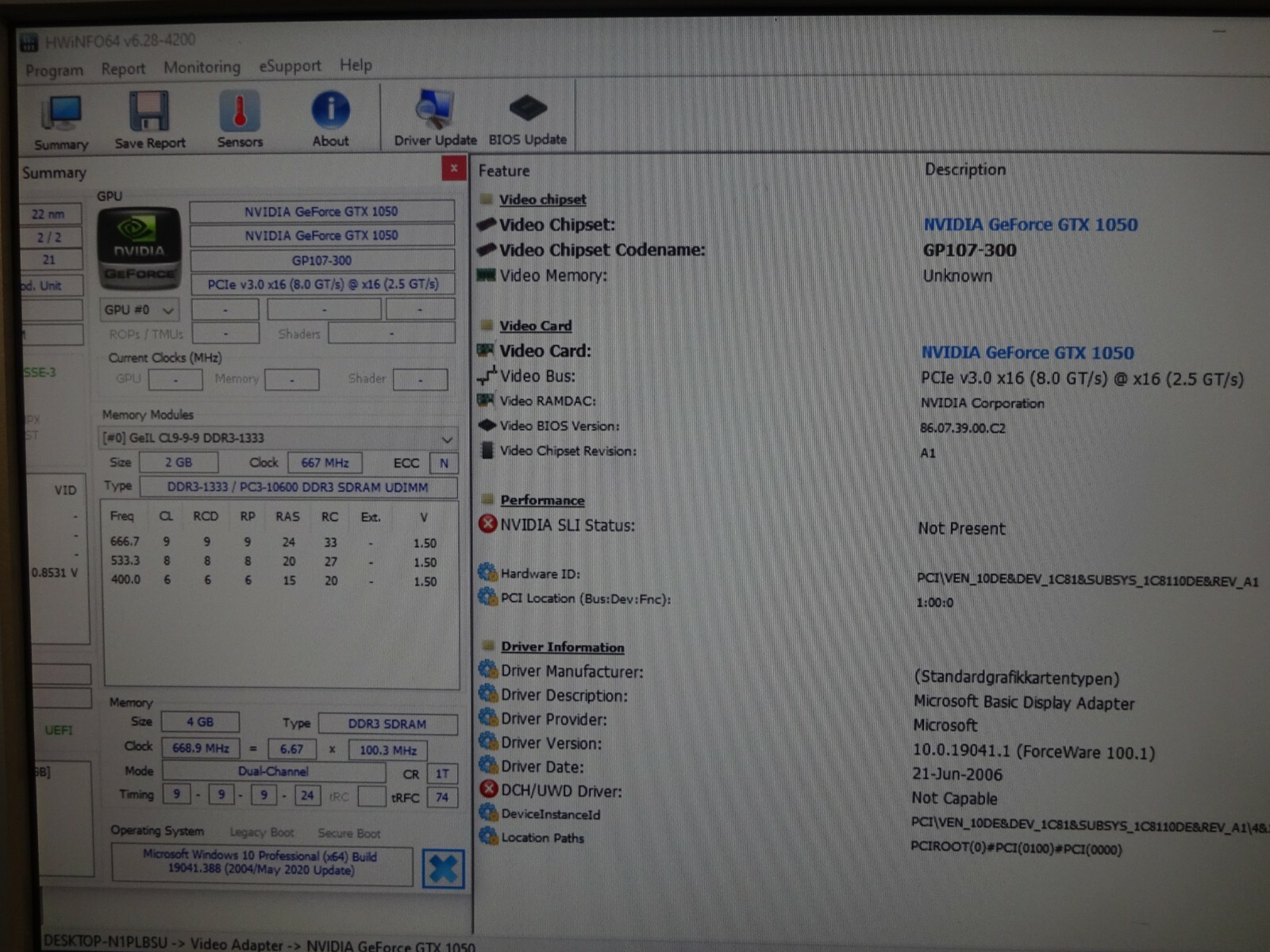Click the Video Memory row icon
1270x952 pixels.
(486, 275)
